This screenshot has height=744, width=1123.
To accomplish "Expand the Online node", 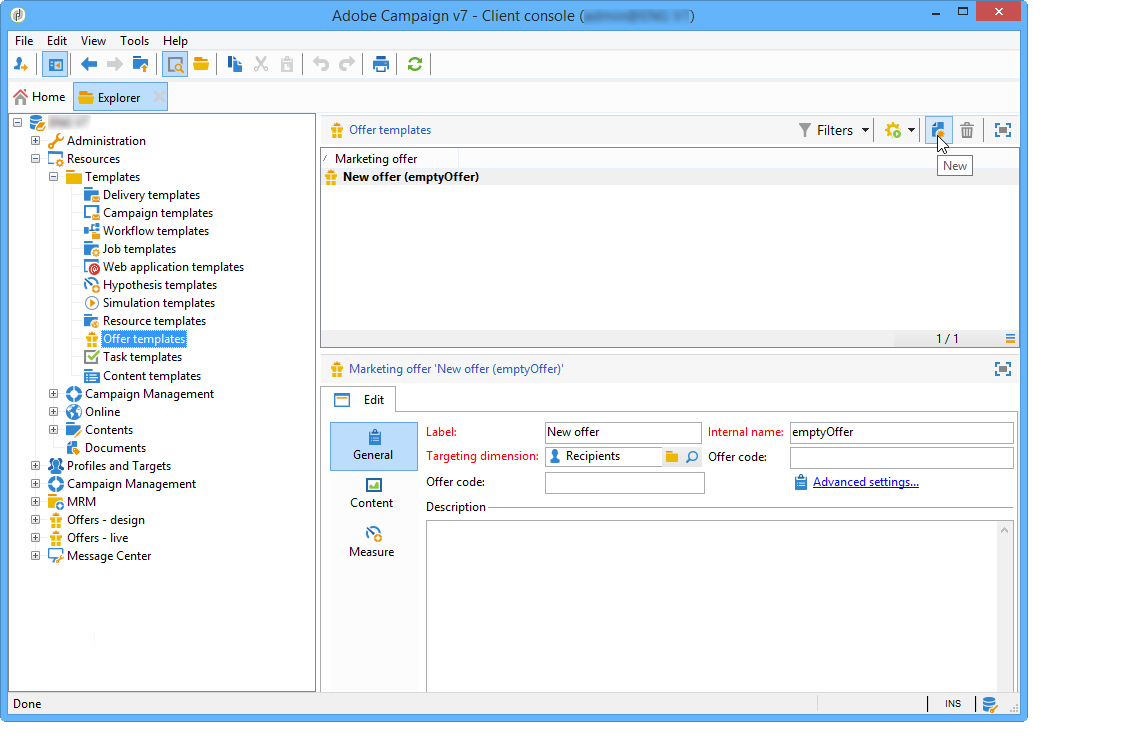I will pyautogui.click(x=53, y=411).
